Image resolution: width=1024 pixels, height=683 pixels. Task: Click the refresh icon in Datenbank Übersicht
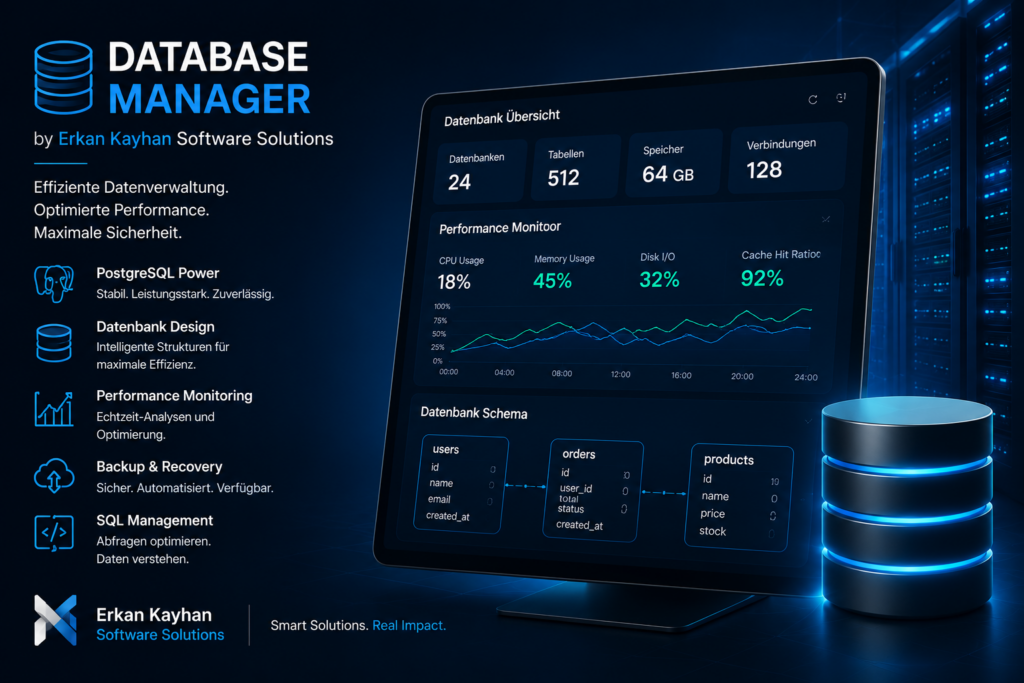812,100
